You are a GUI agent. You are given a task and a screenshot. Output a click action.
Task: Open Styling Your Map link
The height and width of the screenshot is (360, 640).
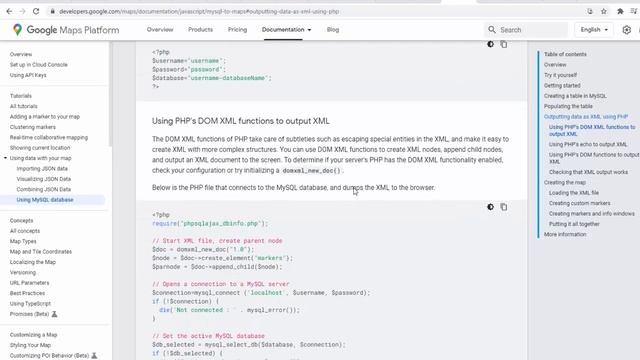click(30, 345)
